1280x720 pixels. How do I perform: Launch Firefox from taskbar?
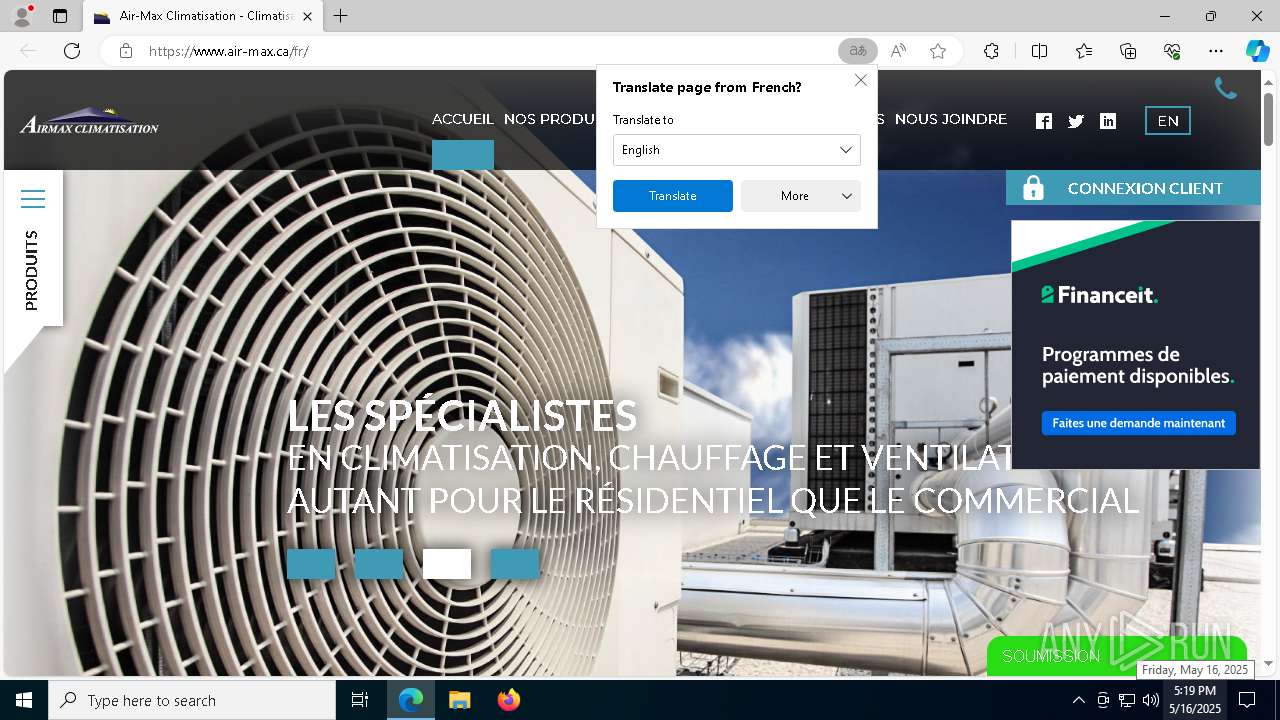coord(508,700)
